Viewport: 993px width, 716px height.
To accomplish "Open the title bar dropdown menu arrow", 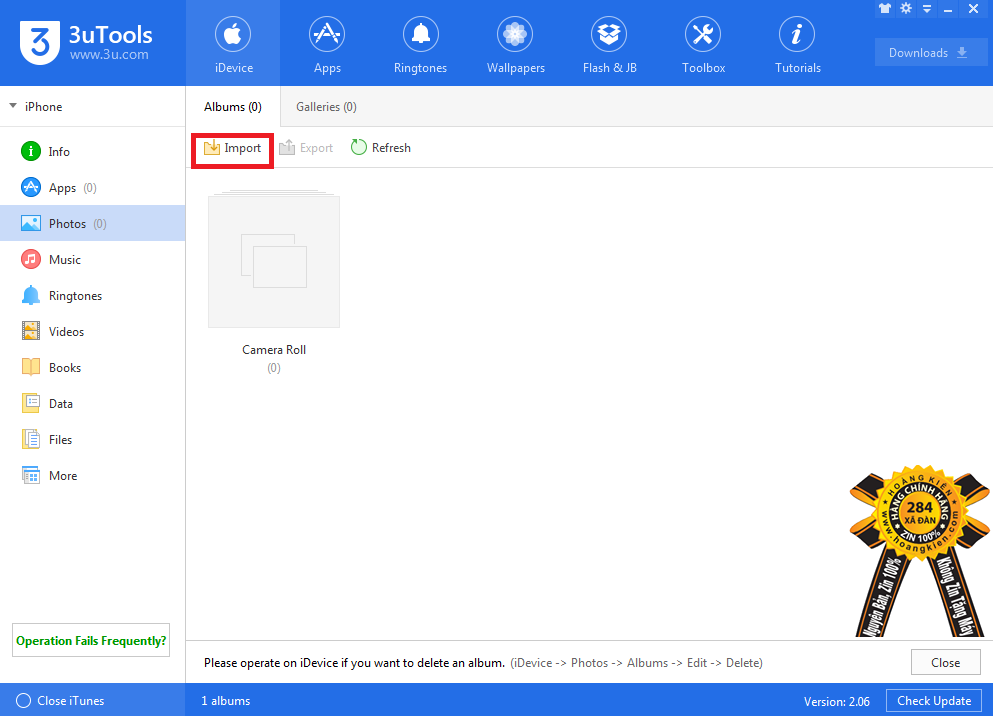I will point(927,9).
